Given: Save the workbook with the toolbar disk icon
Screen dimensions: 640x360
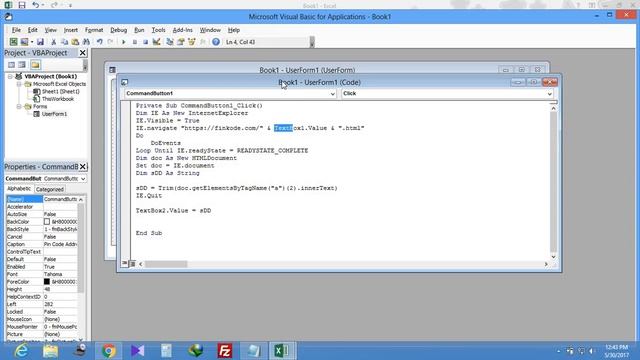Looking at the screenshot, I should pos(40,42).
